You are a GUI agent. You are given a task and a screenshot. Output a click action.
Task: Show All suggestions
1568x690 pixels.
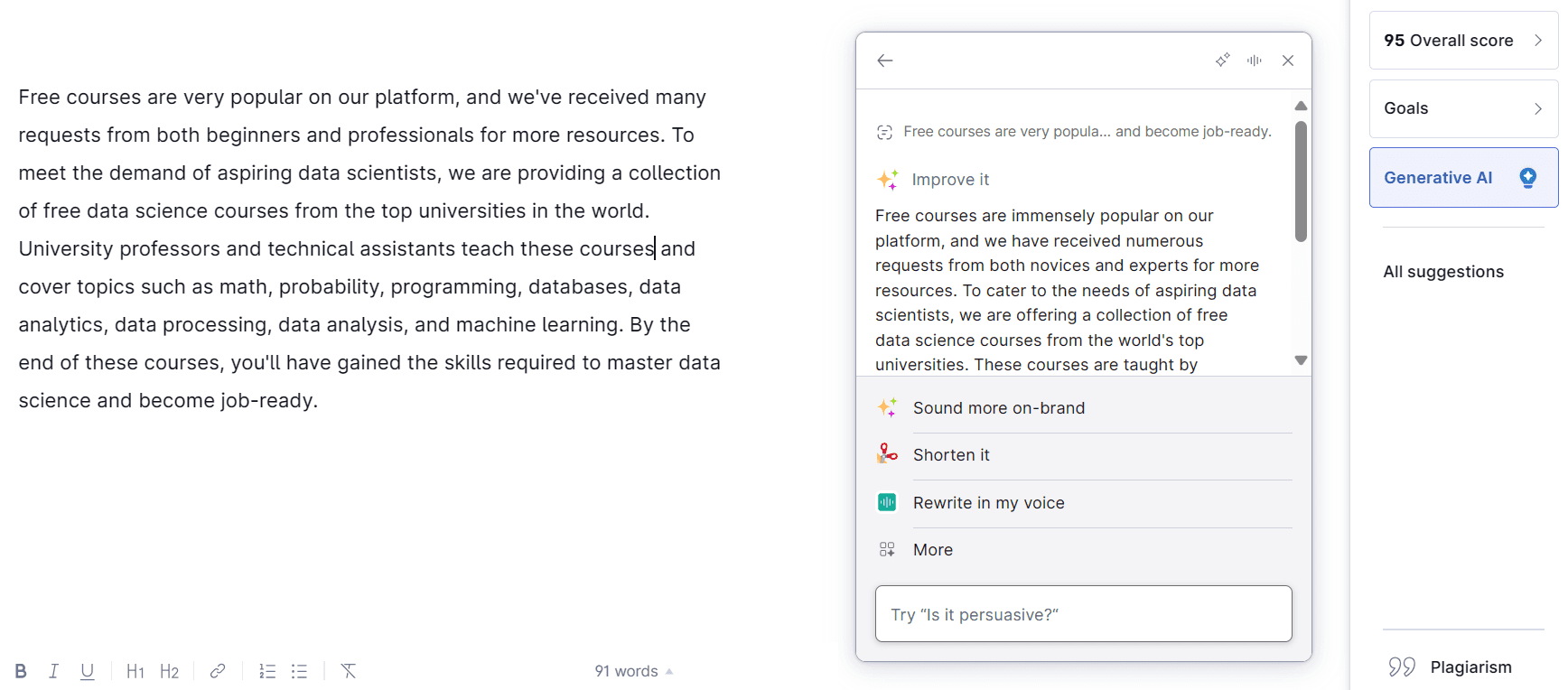tap(1443, 272)
